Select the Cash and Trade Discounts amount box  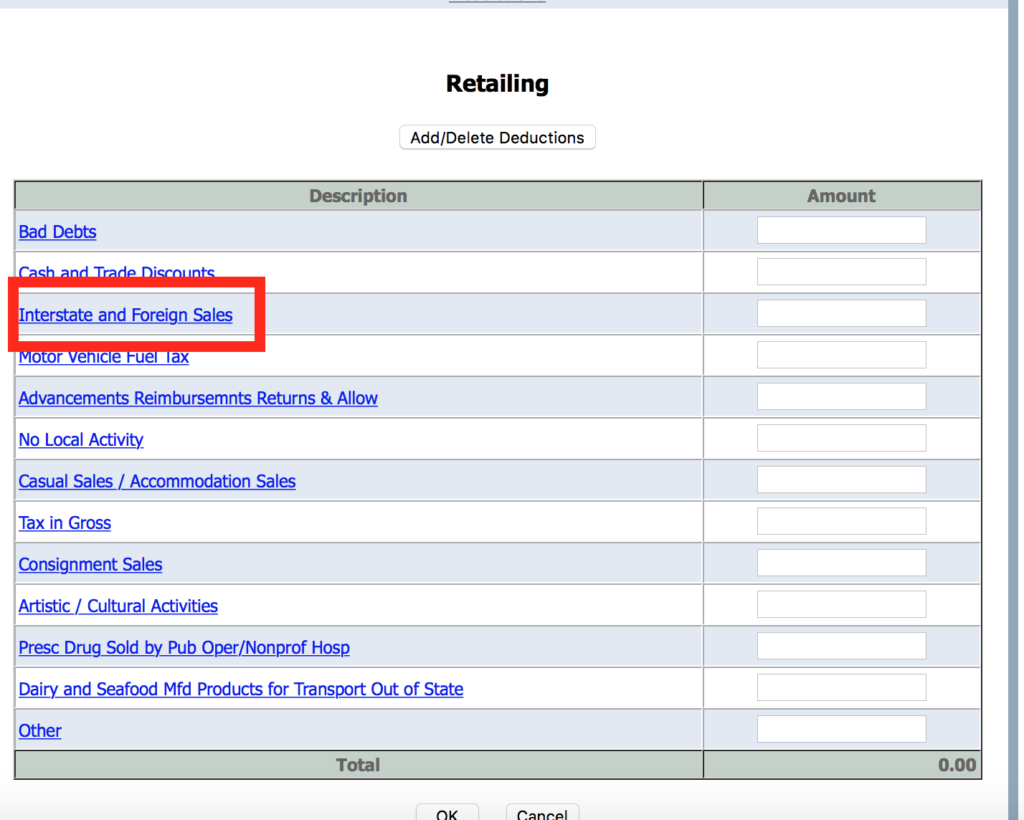tap(841, 272)
